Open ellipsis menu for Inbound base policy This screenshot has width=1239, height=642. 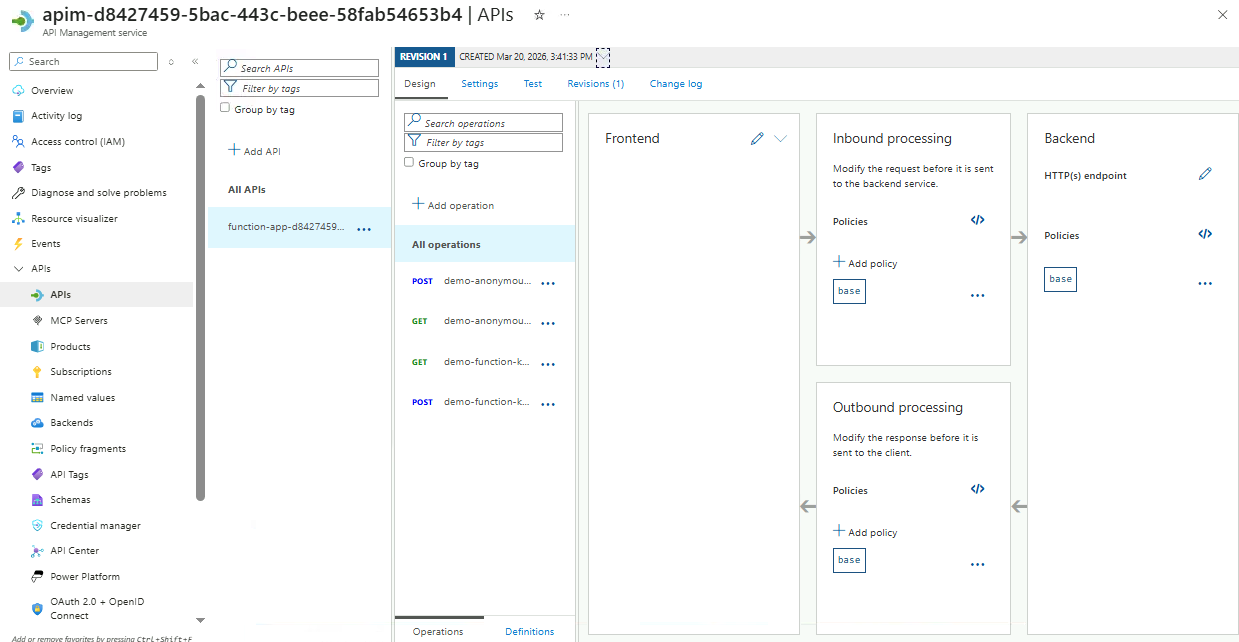(977, 296)
